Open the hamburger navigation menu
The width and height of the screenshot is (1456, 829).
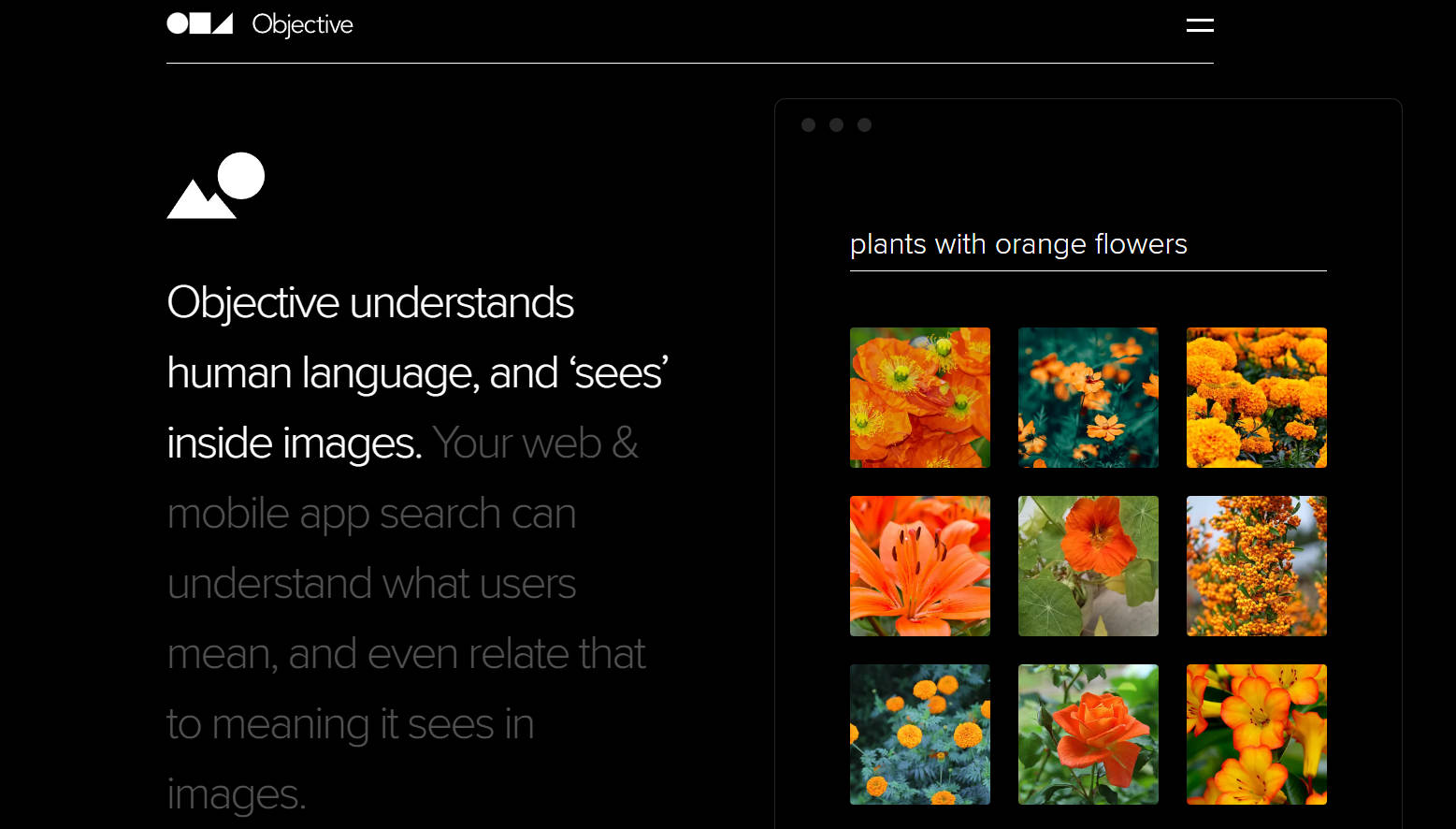1199,25
